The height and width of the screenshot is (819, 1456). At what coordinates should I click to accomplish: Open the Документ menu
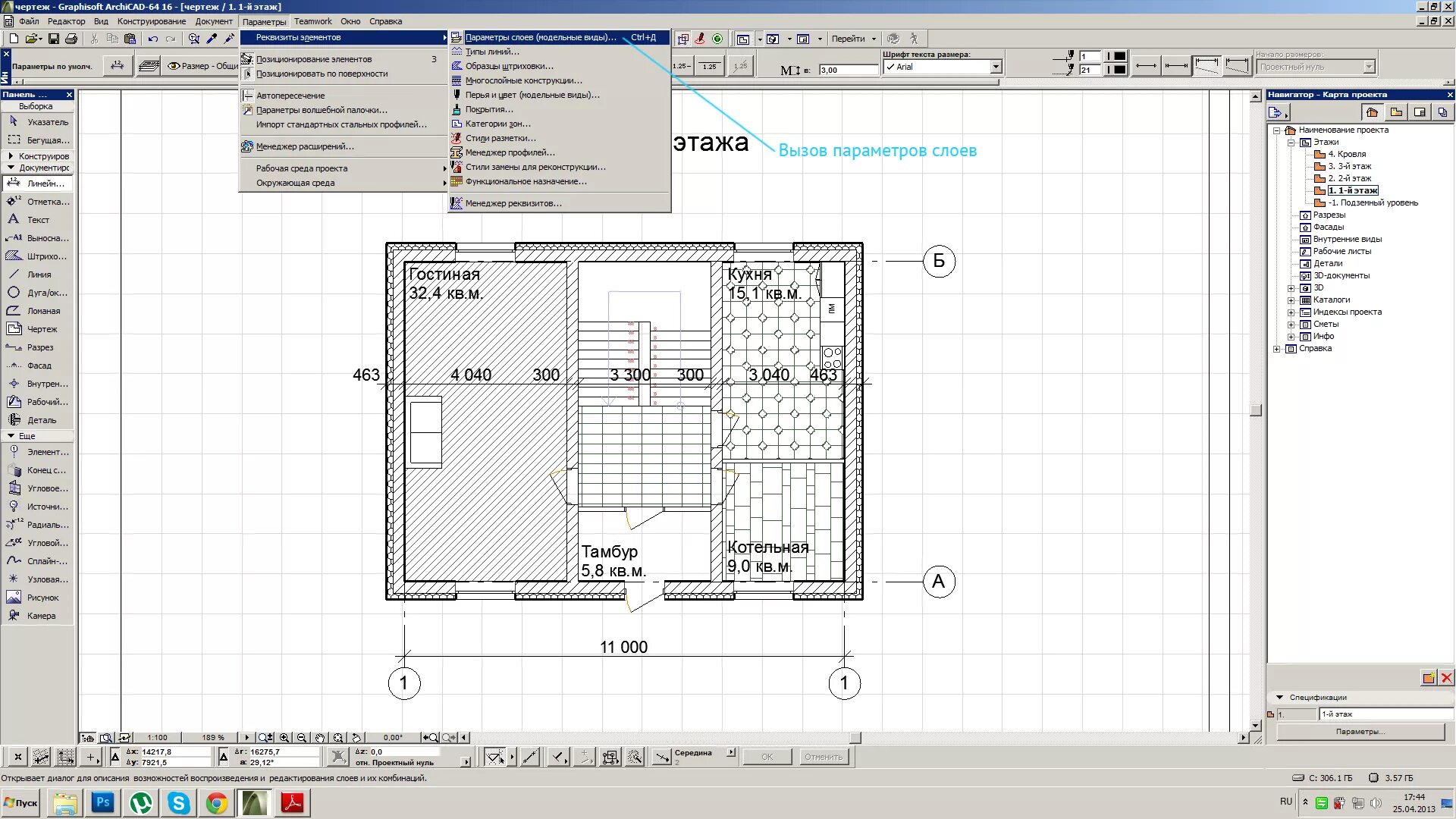pos(213,21)
